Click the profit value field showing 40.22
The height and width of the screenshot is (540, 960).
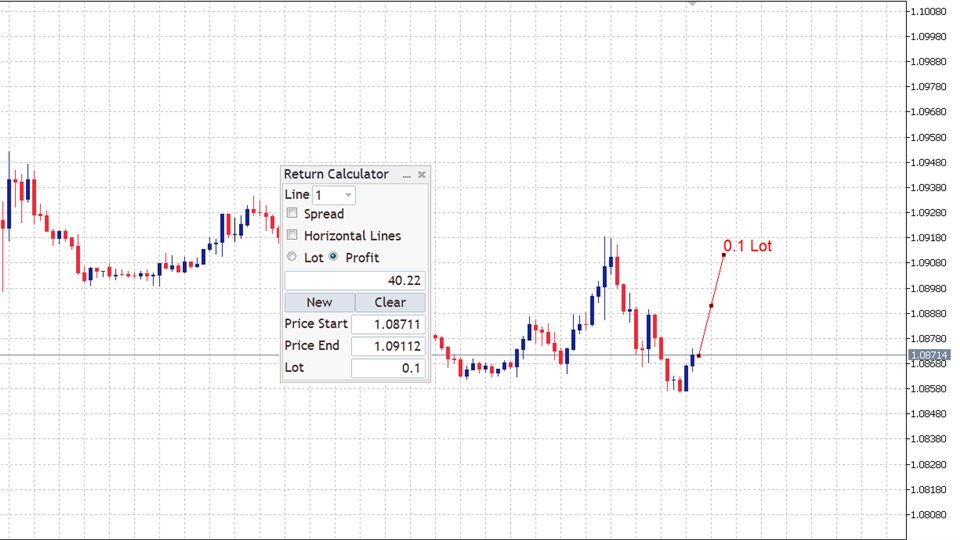click(355, 280)
